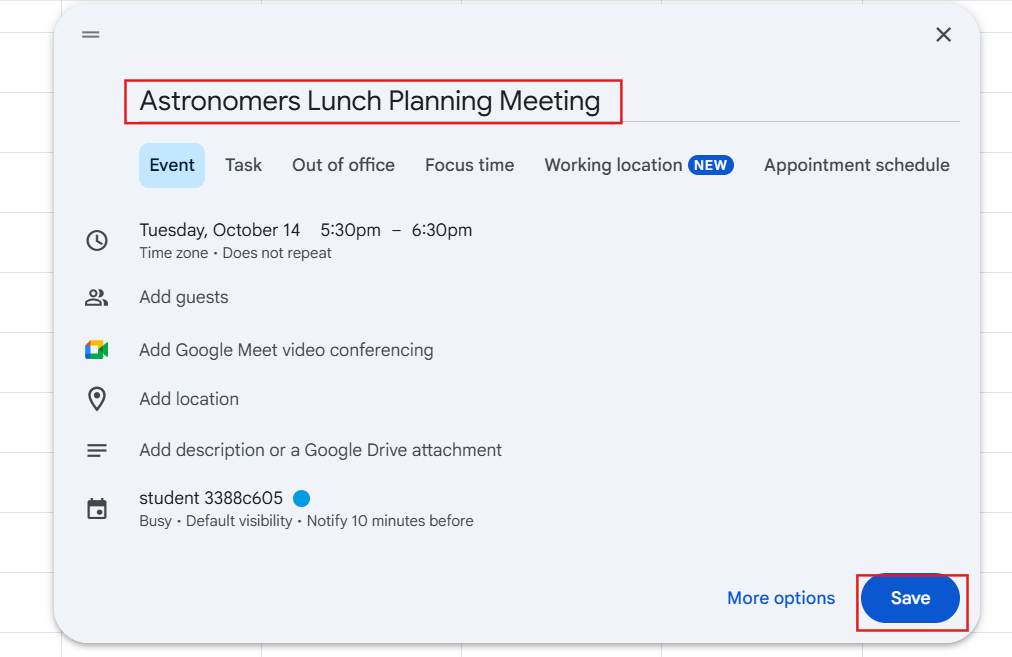Edit the event title text field
1012x657 pixels.
pos(370,101)
